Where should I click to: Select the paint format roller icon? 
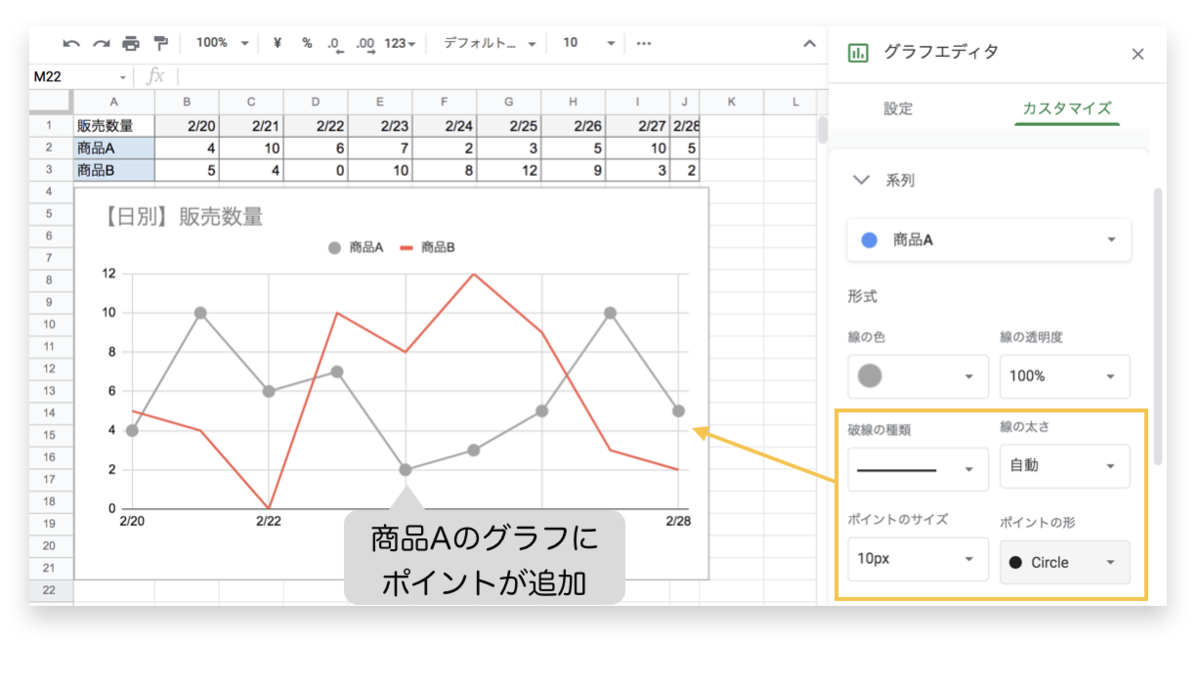point(160,43)
